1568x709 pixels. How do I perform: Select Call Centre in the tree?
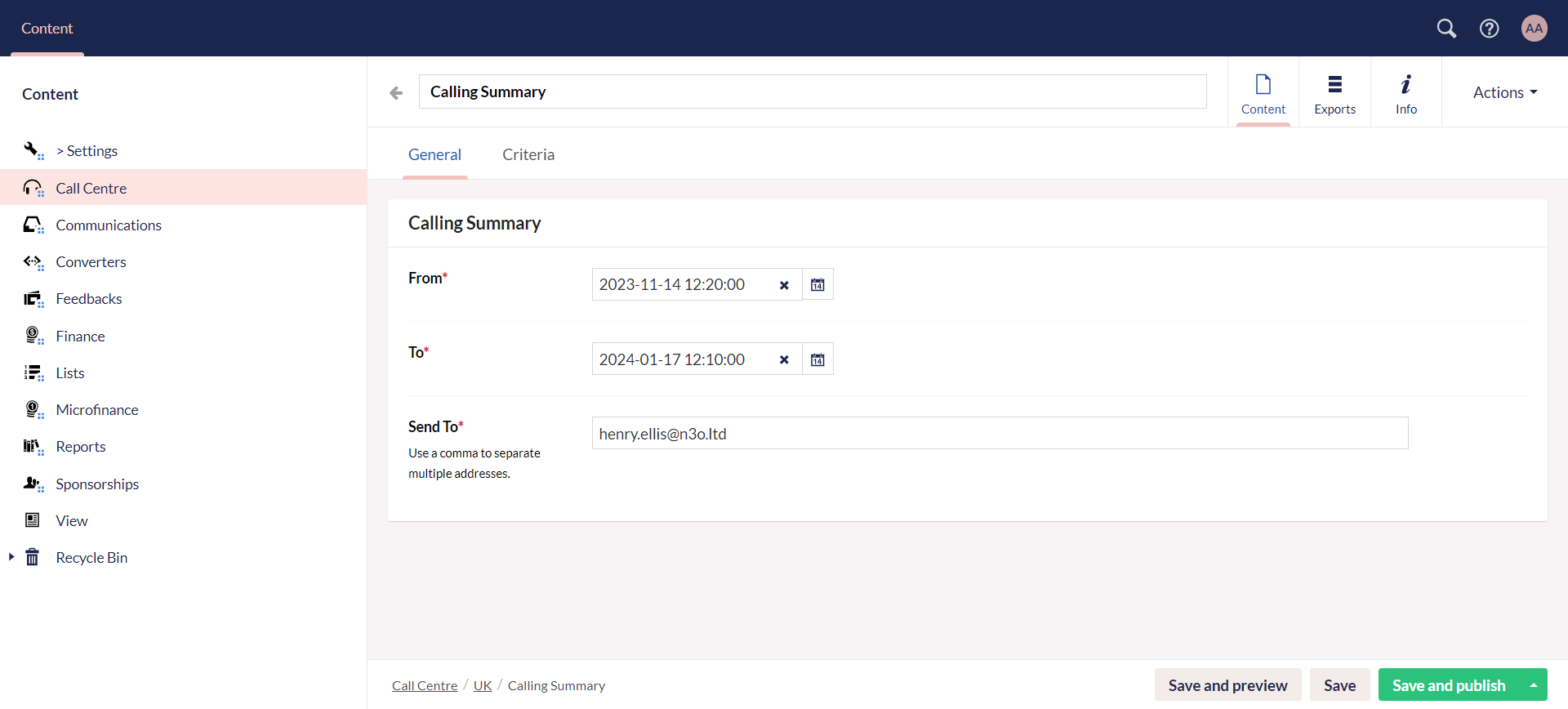coord(91,188)
